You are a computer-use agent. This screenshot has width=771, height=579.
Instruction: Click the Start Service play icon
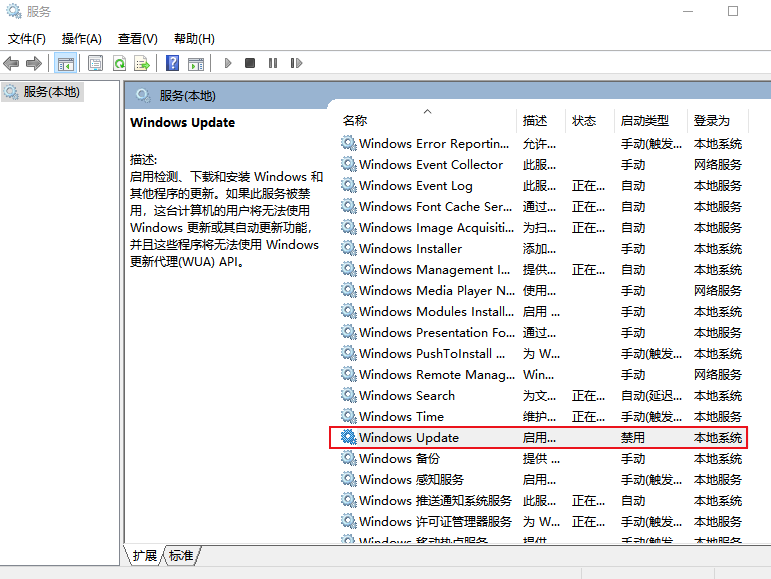[228, 63]
